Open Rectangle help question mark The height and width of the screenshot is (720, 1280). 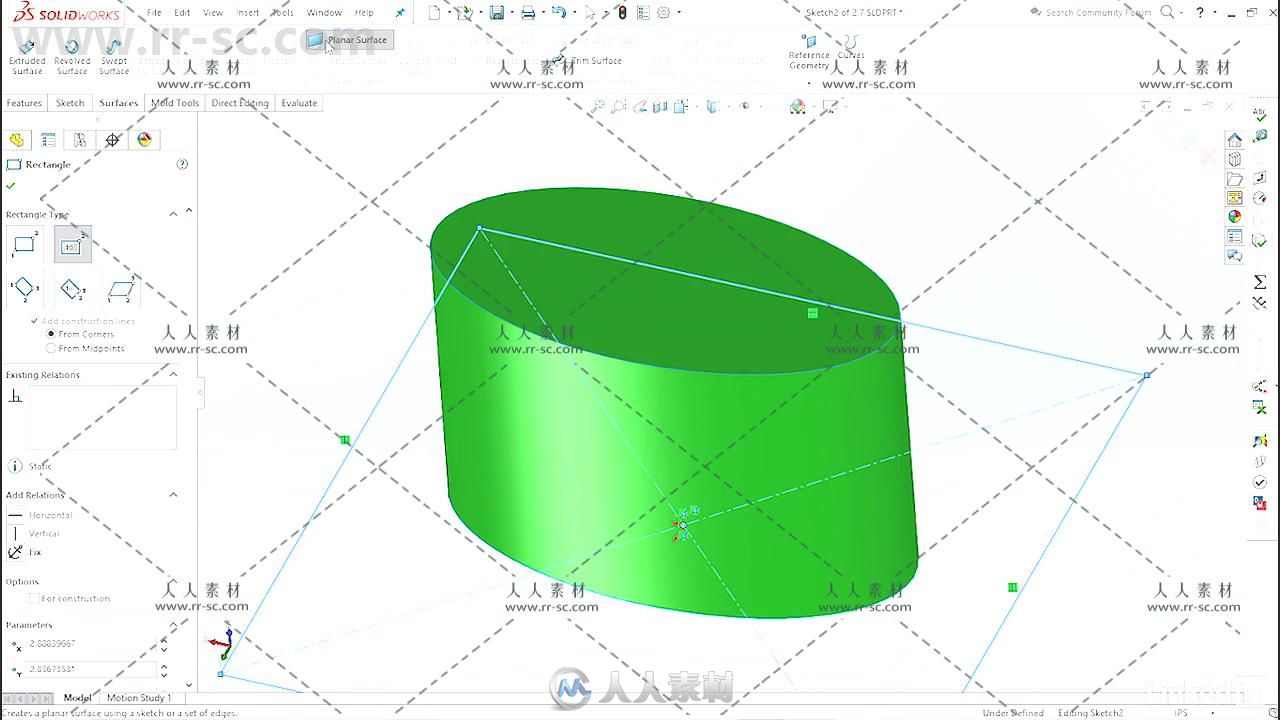click(182, 164)
